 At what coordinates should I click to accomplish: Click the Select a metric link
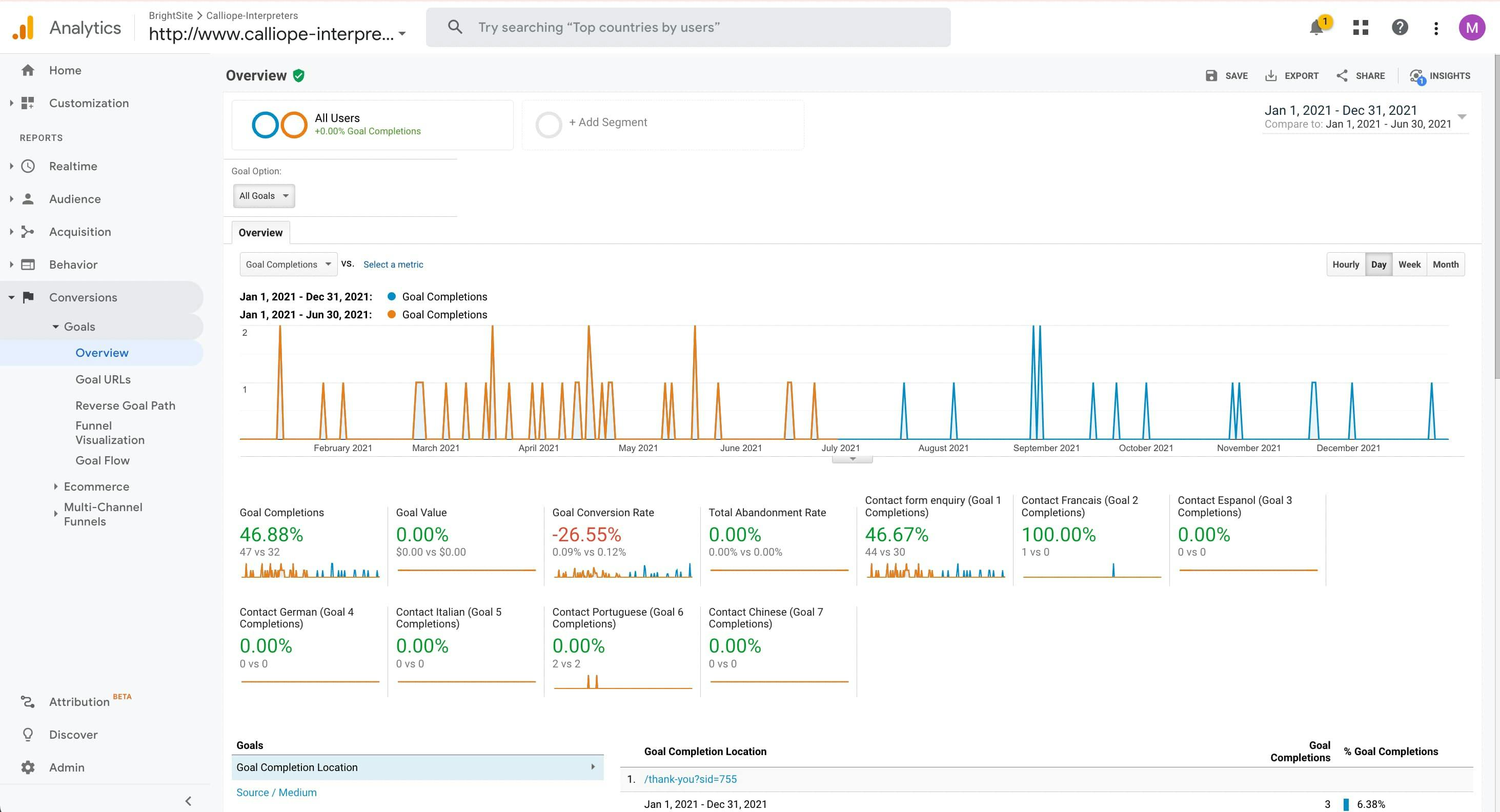(x=393, y=265)
